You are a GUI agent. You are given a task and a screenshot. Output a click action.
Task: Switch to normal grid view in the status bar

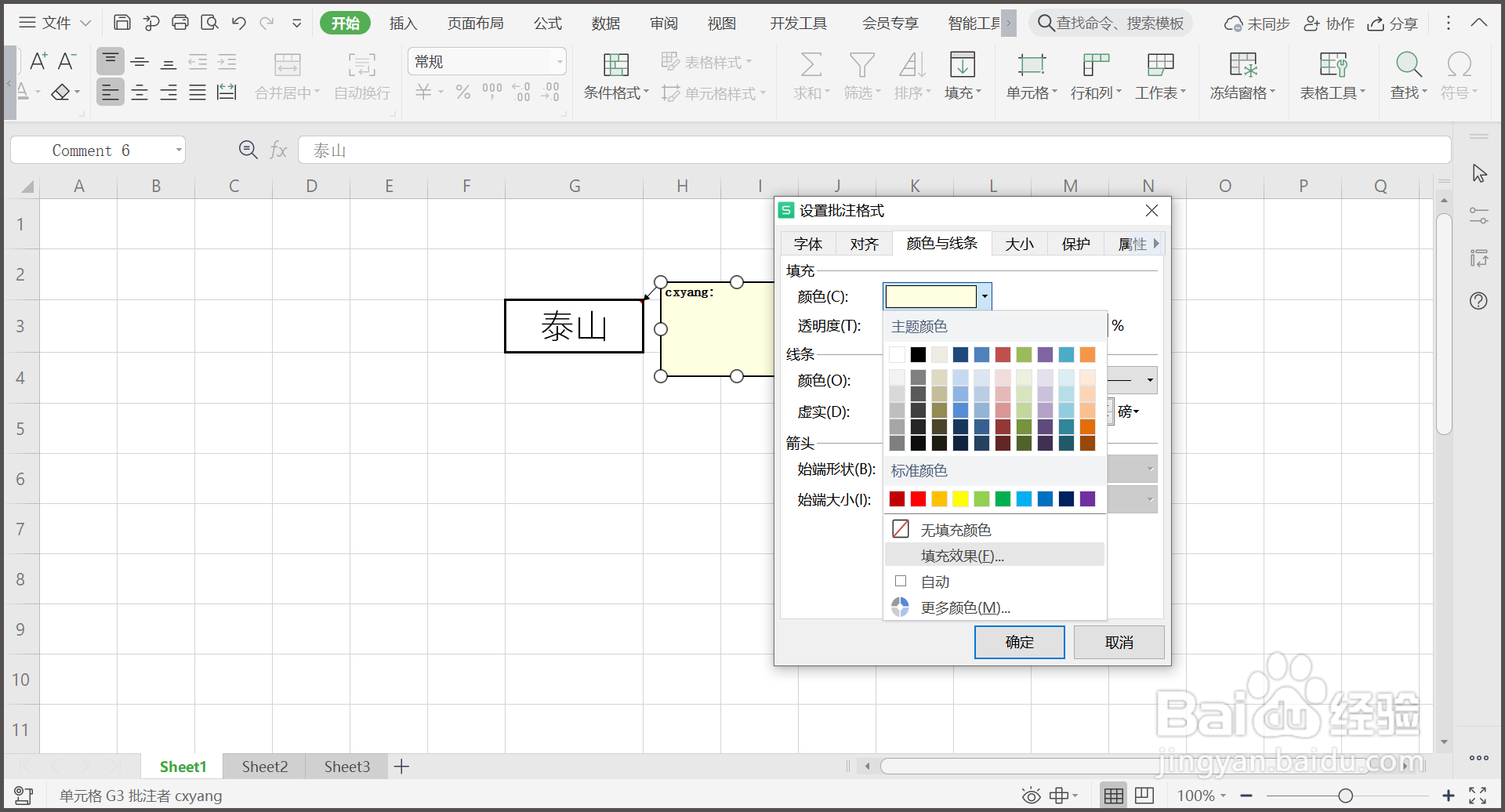click(1113, 796)
